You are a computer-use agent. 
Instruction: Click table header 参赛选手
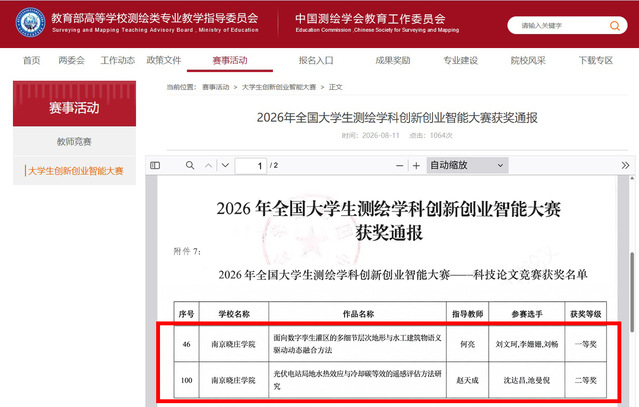pos(527,314)
